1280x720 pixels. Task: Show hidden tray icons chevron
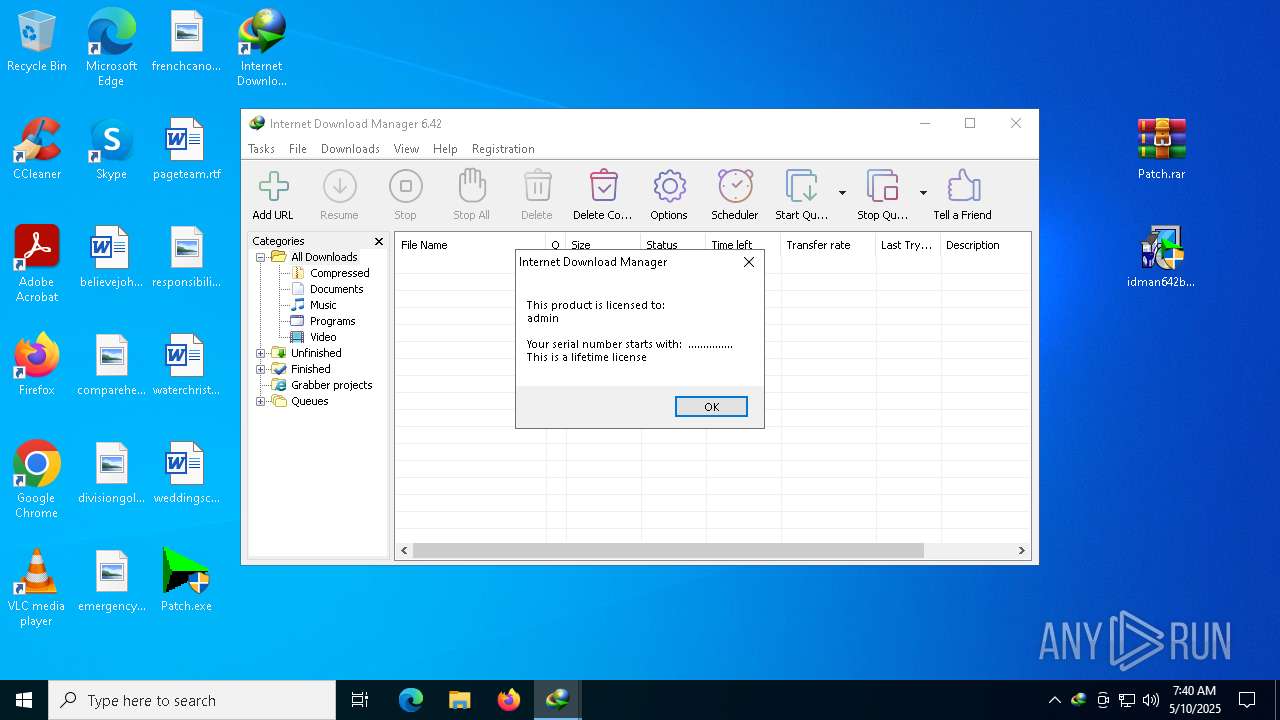tap(1054, 700)
